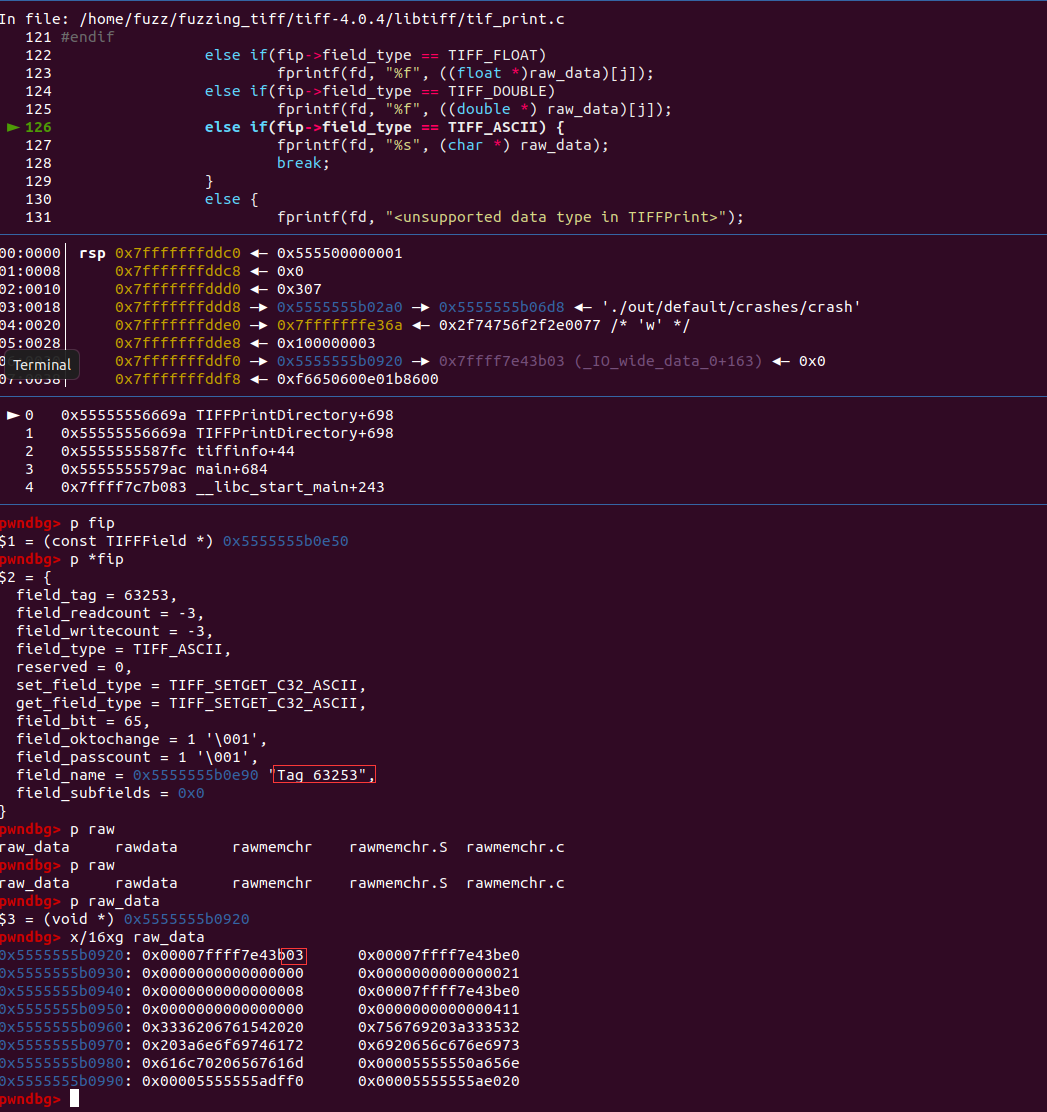Click field_bit = 65 line
This screenshot has width=1047, height=1112.
[83, 721]
